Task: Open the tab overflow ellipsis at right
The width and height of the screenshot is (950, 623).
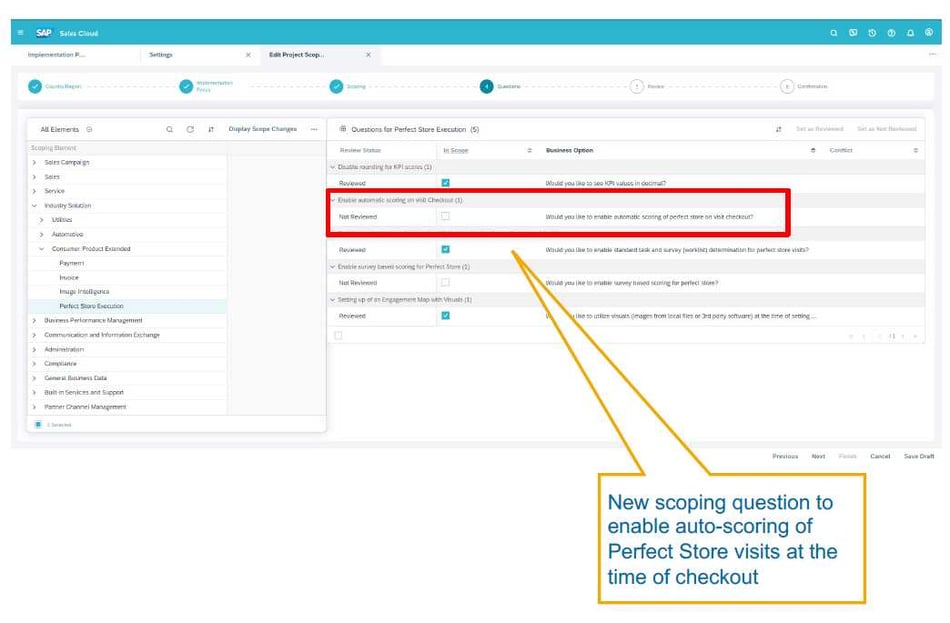Action: pyautogui.click(x=932, y=55)
